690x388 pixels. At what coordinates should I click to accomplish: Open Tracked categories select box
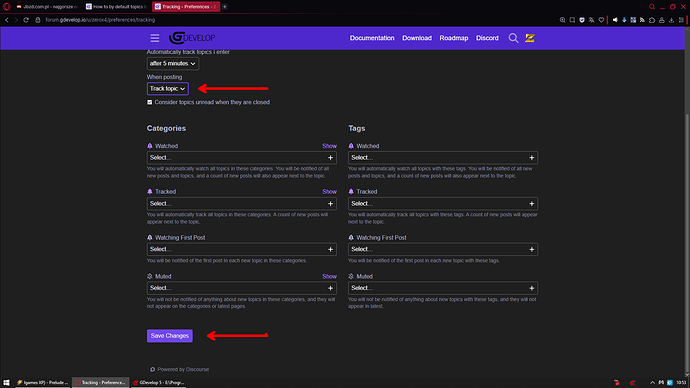[x=242, y=204]
